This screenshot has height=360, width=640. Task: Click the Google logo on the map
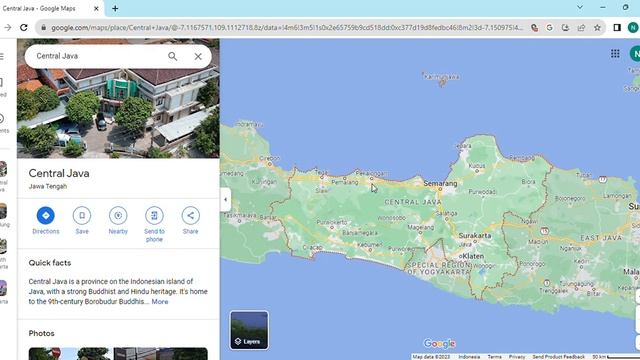pyautogui.click(x=439, y=344)
